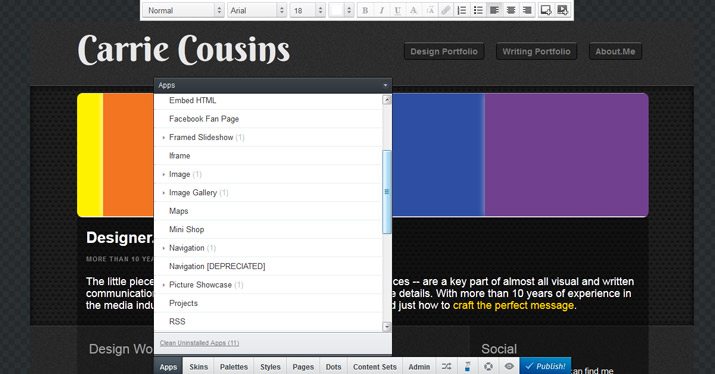Toggle bold text formatting
The height and width of the screenshot is (374, 715).
[x=365, y=10]
